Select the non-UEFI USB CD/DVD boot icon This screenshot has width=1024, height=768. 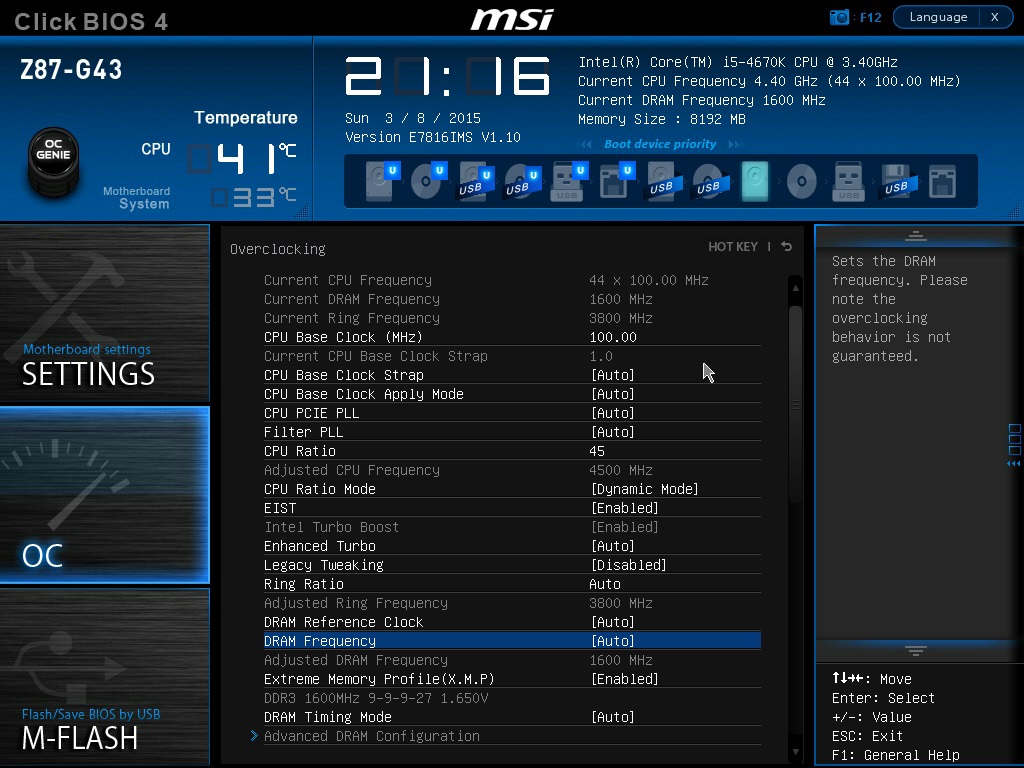click(x=710, y=181)
